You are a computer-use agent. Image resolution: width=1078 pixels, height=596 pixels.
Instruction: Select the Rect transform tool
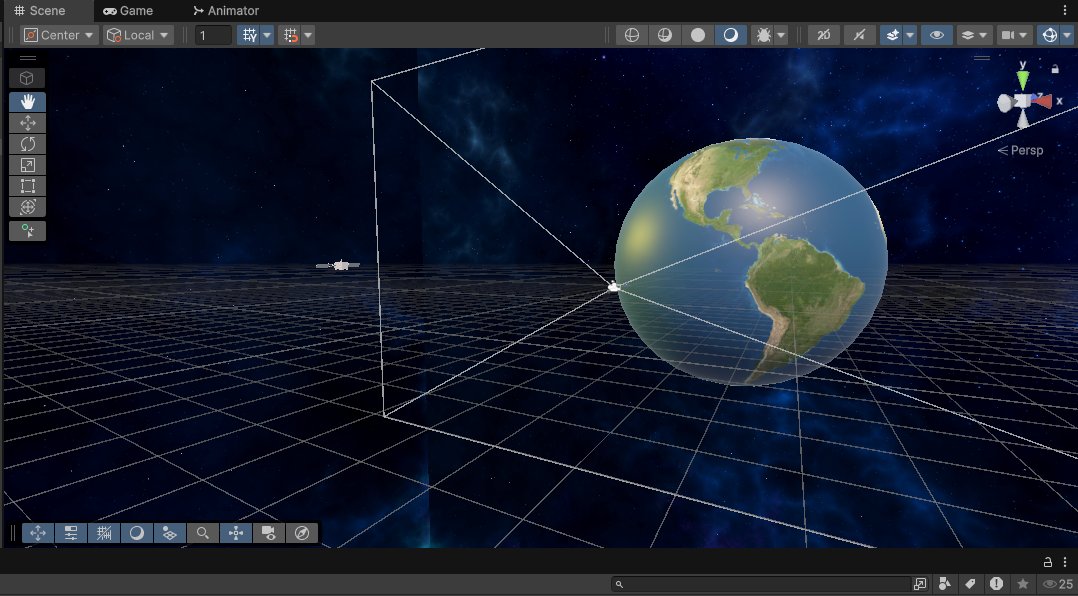coord(28,186)
